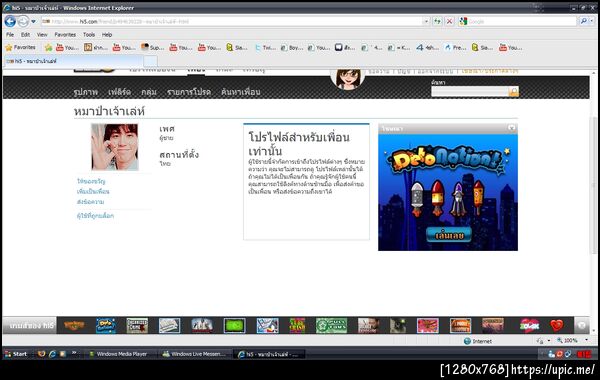Select the hi5 browser tab
Viewport: 600px width, 380px height.
click(x=73, y=61)
